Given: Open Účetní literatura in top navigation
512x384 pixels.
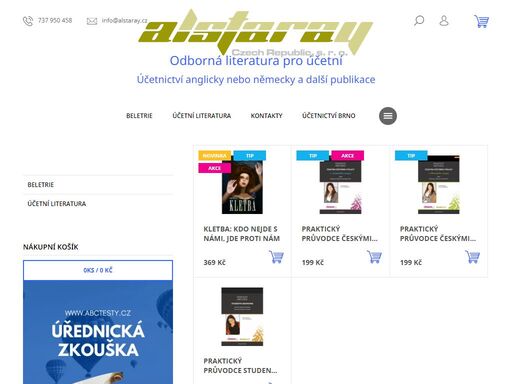Looking at the screenshot, I should 202,116.
